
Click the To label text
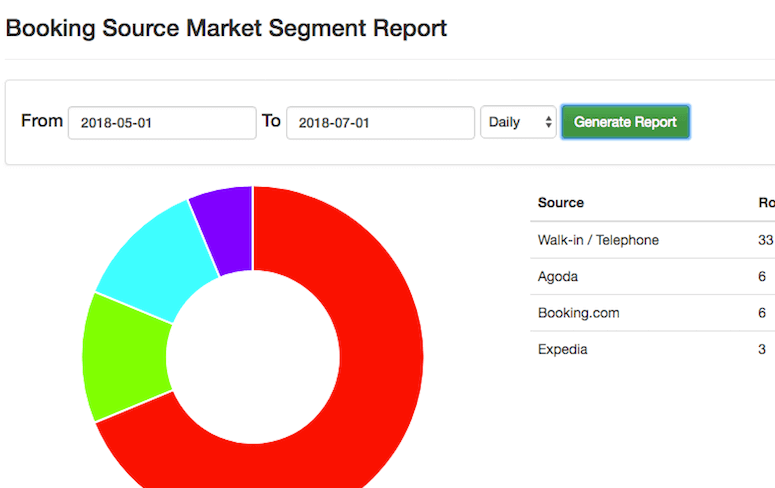click(271, 121)
